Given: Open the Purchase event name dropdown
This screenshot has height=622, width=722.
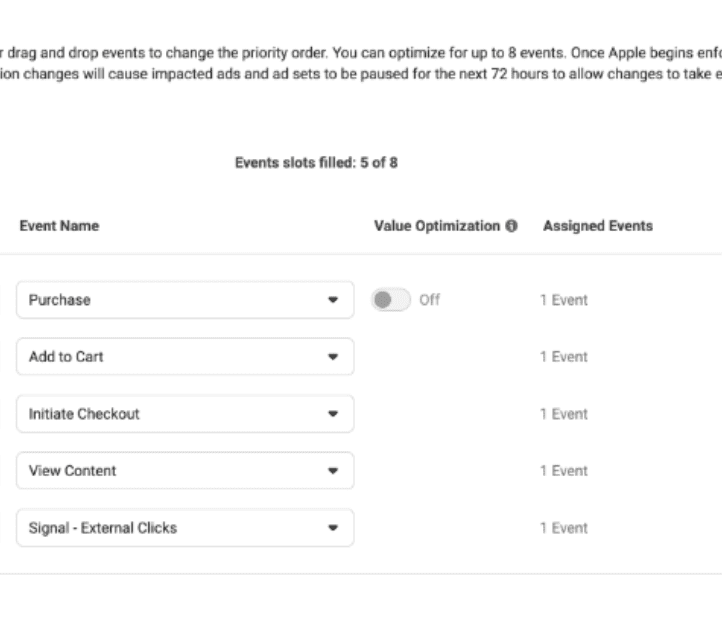Looking at the screenshot, I should click(185, 300).
